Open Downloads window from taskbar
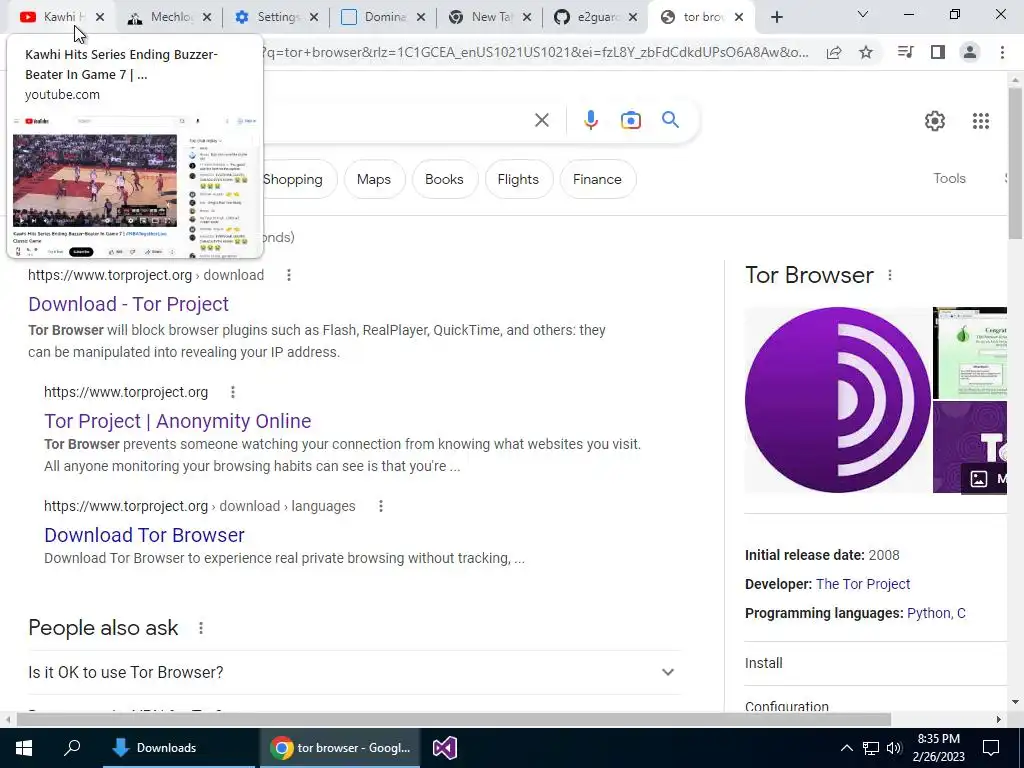Image resolution: width=1024 pixels, height=768 pixels. point(180,748)
